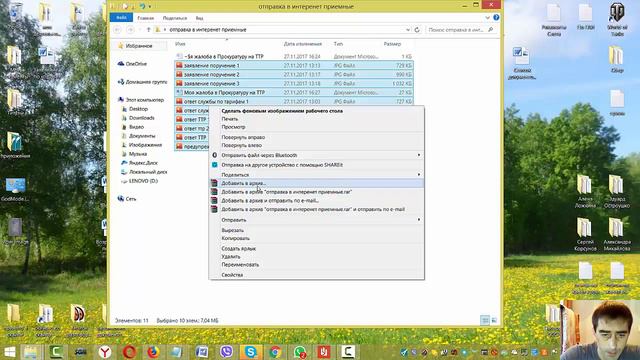Viewport: 640px width, 360px height.
Task: Click the Forward navigation arrow in Explorer
Action: (130, 30)
